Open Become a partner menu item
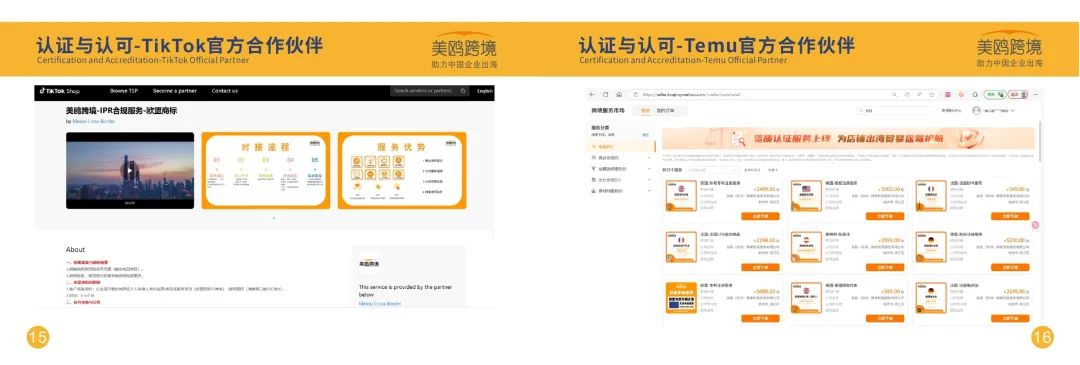Screen dimensions: 1080x365 point(175,91)
